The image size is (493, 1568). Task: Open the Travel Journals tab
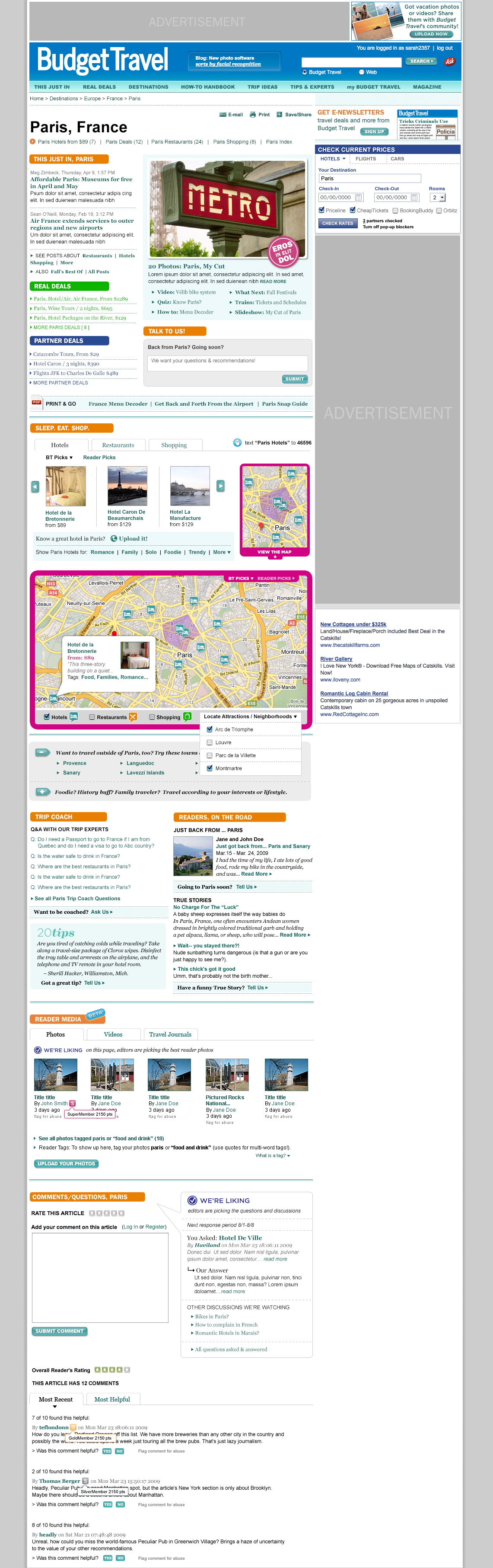click(170, 1034)
